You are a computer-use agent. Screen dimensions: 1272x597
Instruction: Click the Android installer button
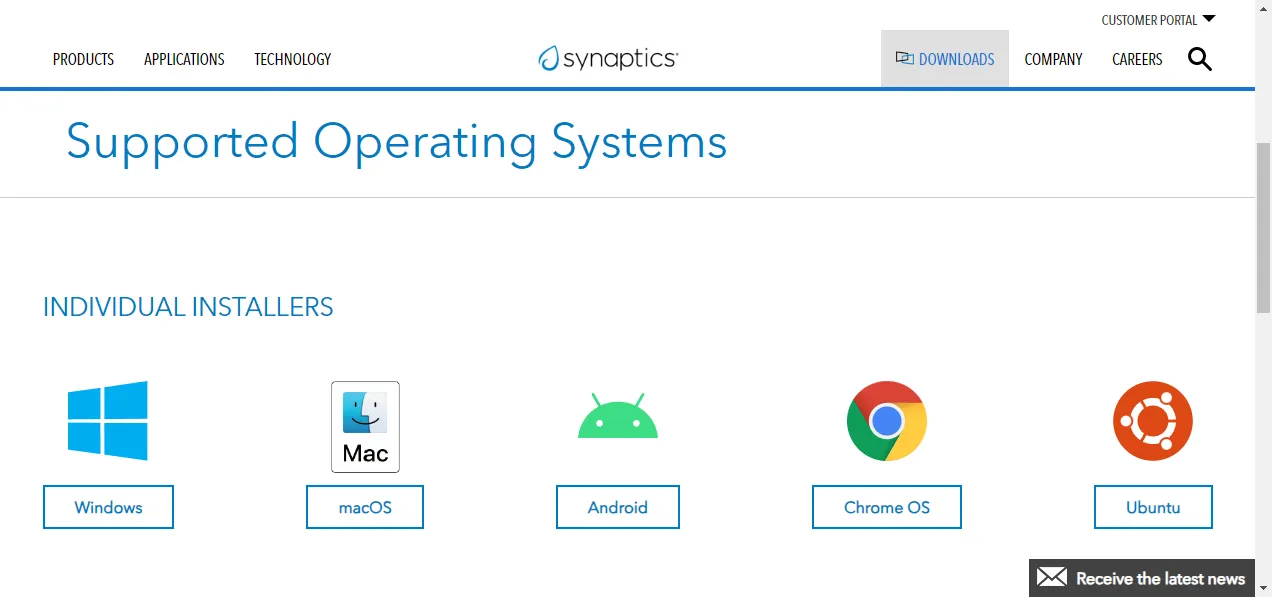pos(618,507)
